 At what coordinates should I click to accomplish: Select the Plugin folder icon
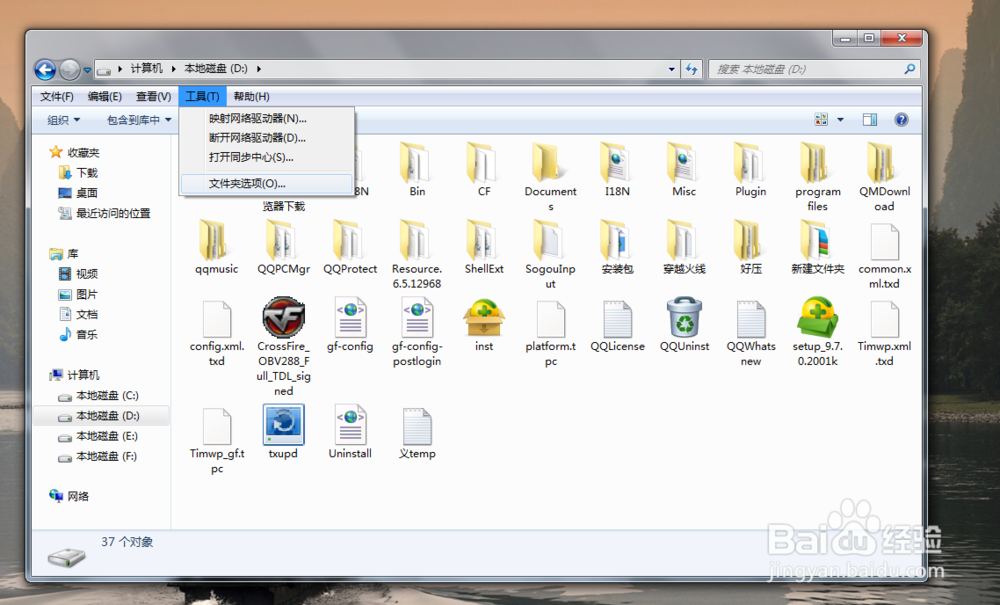click(x=751, y=163)
